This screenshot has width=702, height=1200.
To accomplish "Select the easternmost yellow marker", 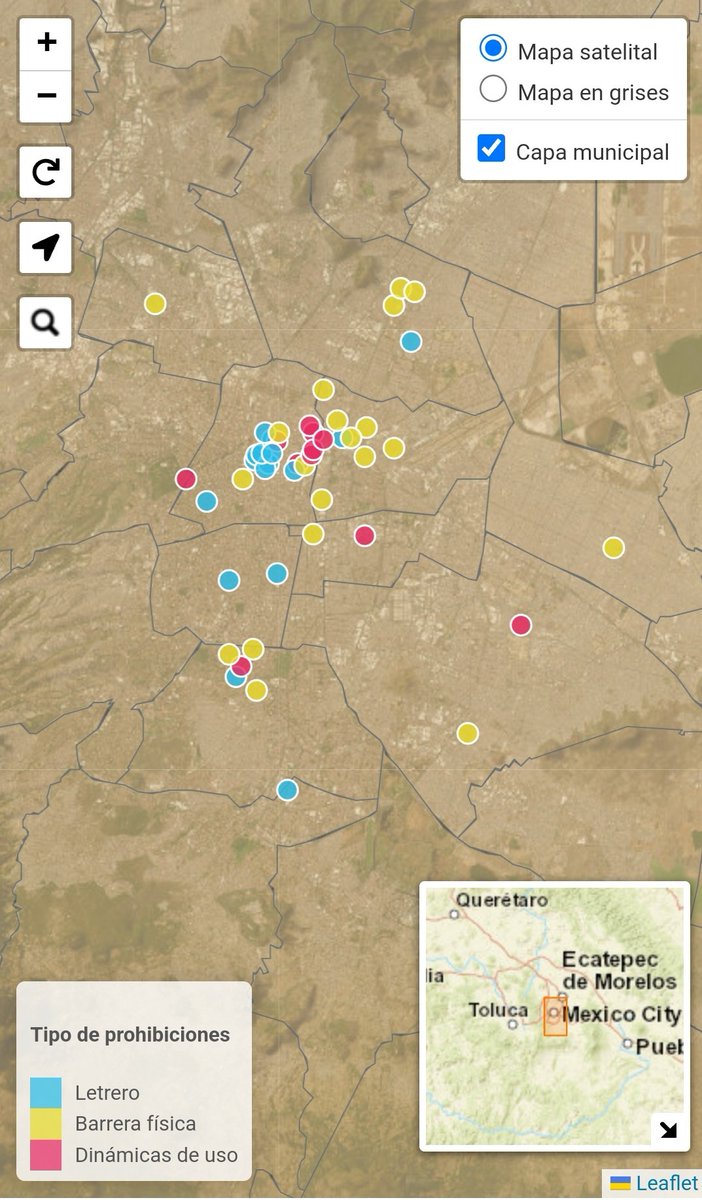I will [x=614, y=547].
